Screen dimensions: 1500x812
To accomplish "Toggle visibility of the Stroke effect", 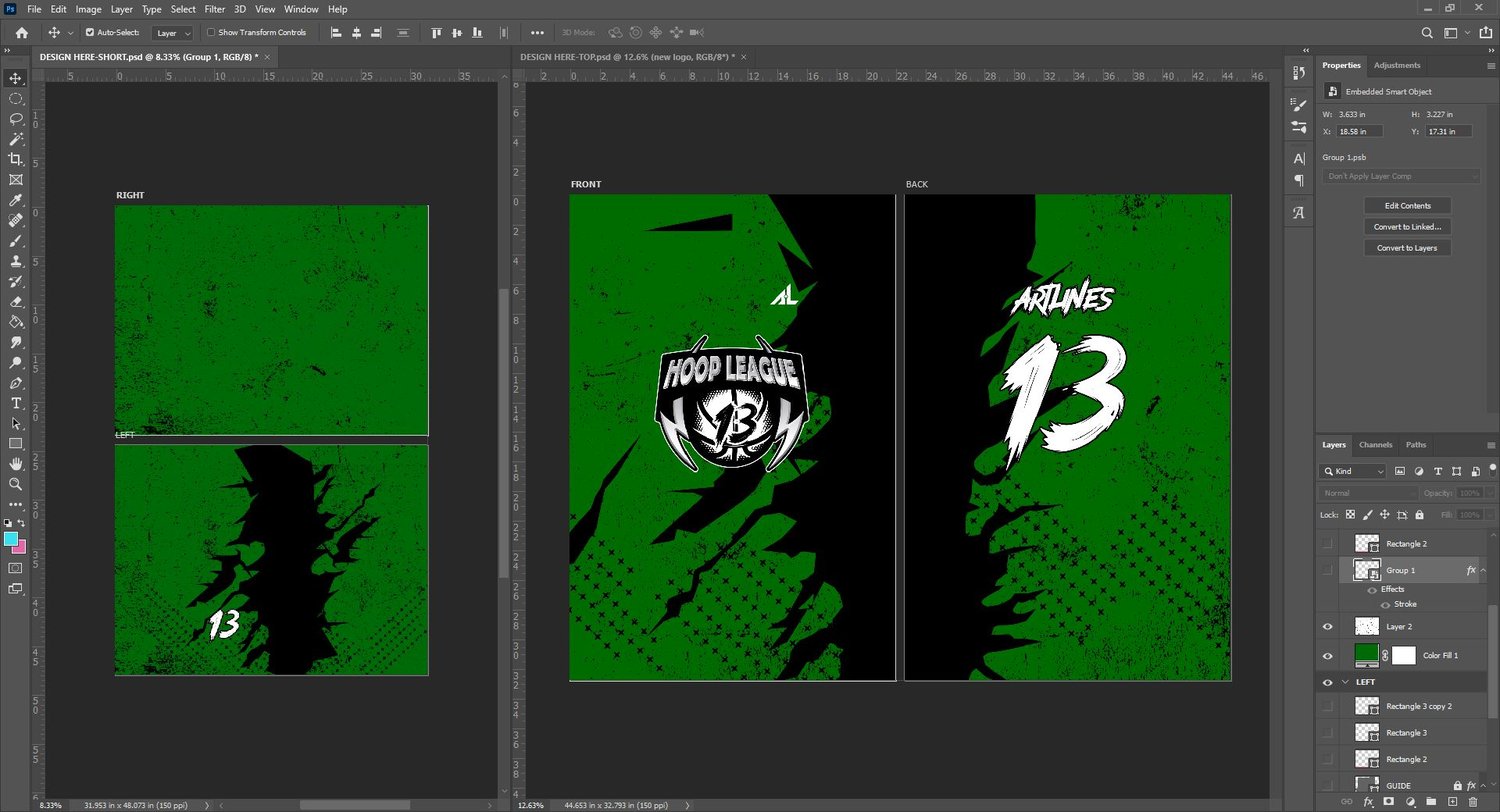I will (x=1385, y=605).
